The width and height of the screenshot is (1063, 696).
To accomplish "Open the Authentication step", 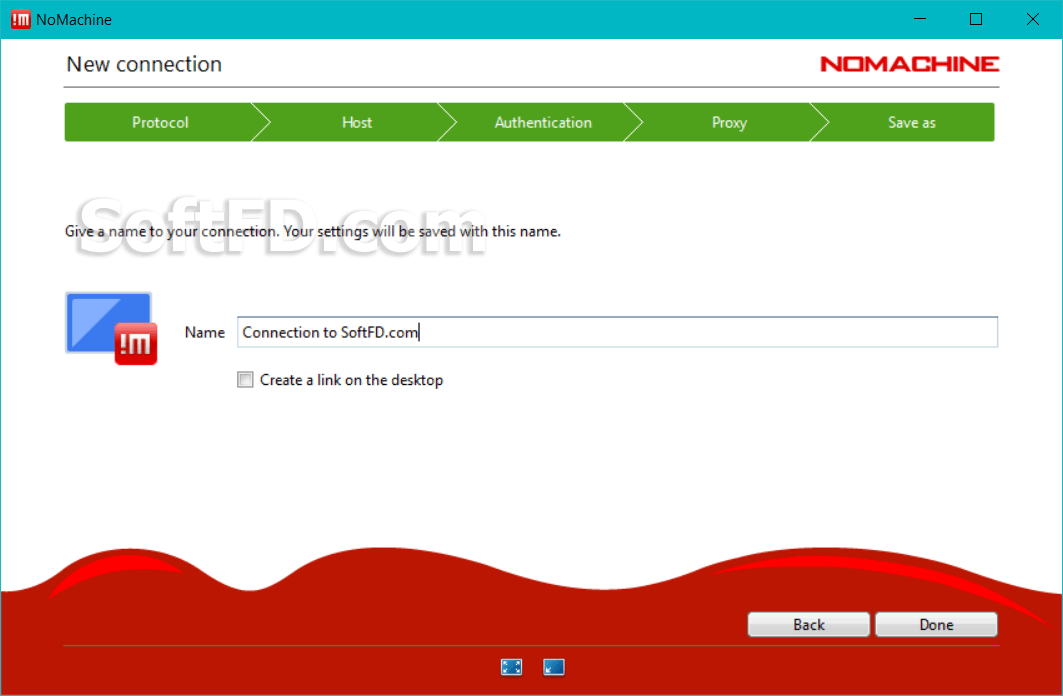I will (x=543, y=123).
